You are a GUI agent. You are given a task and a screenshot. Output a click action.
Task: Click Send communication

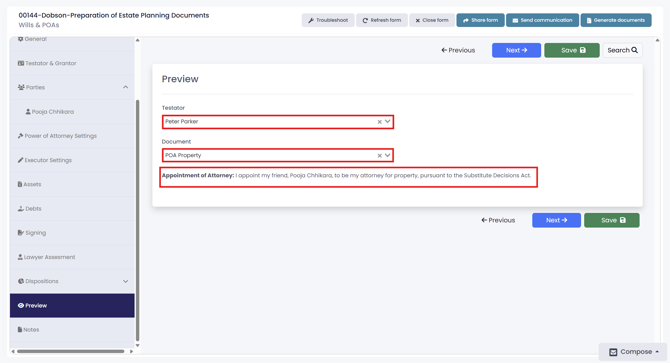[x=542, y=20]
